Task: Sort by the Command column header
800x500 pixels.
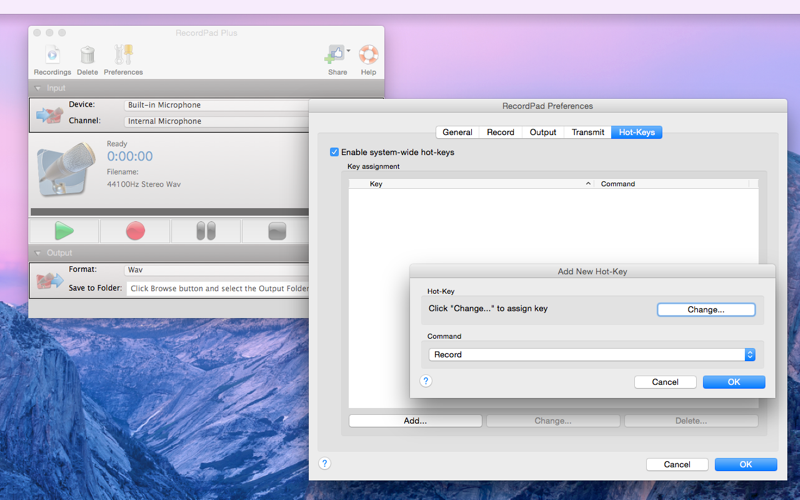Action: [x=671, y=184]
